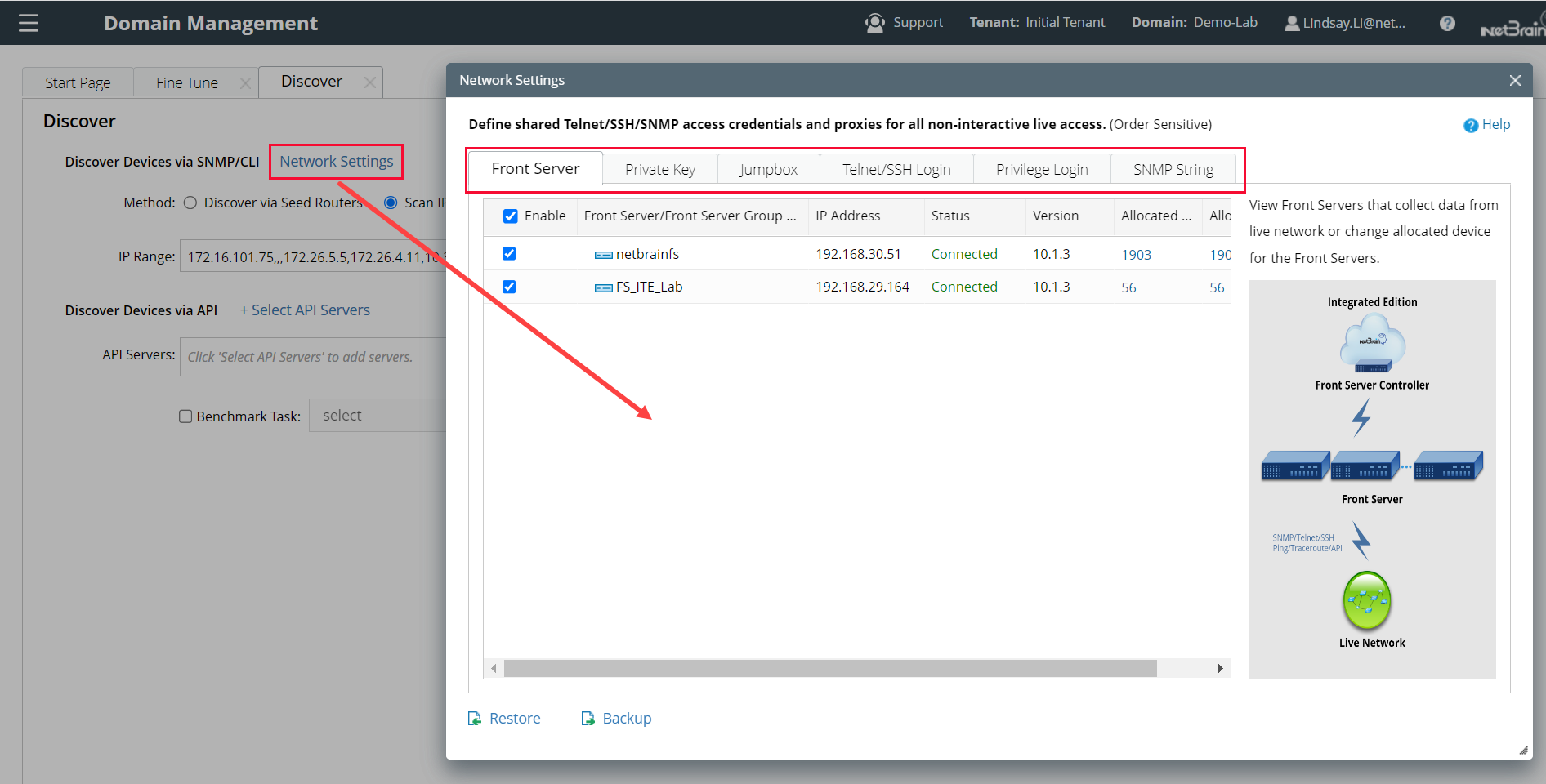Click the Support link in header

click(x=918, y=23)
